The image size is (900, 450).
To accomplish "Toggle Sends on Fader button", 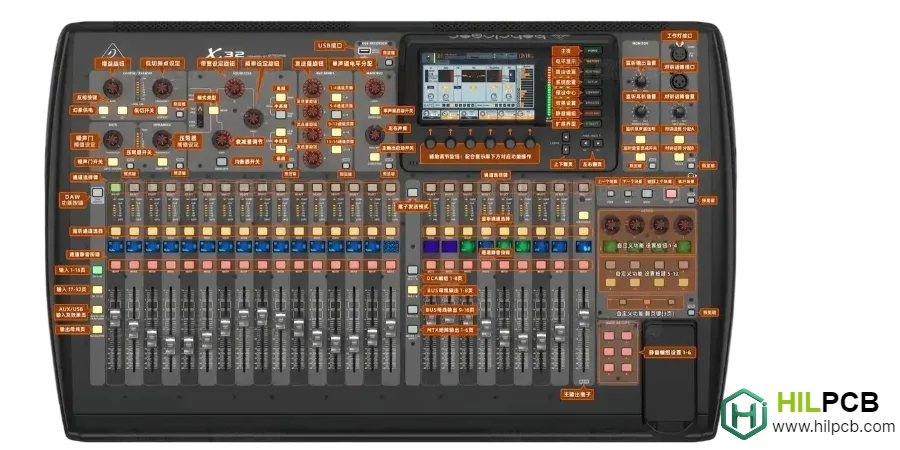I will (412, 192).
